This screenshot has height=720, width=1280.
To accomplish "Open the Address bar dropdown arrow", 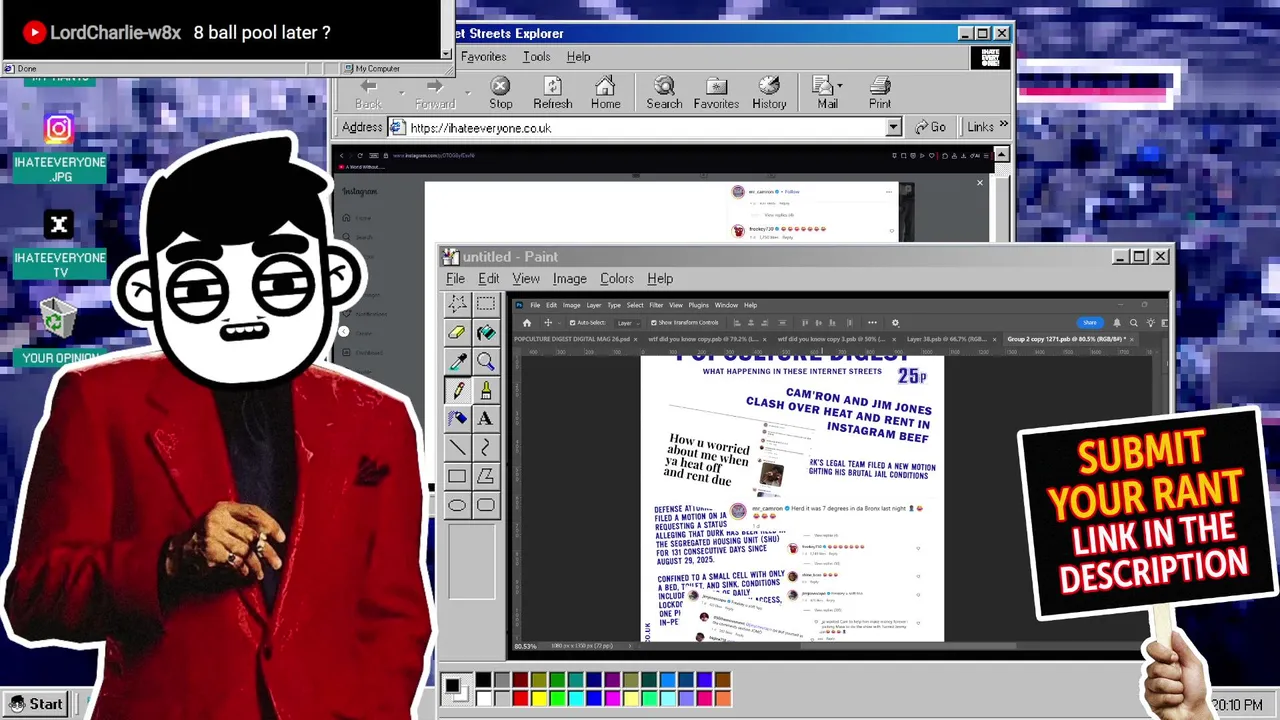I will (894, 127).
